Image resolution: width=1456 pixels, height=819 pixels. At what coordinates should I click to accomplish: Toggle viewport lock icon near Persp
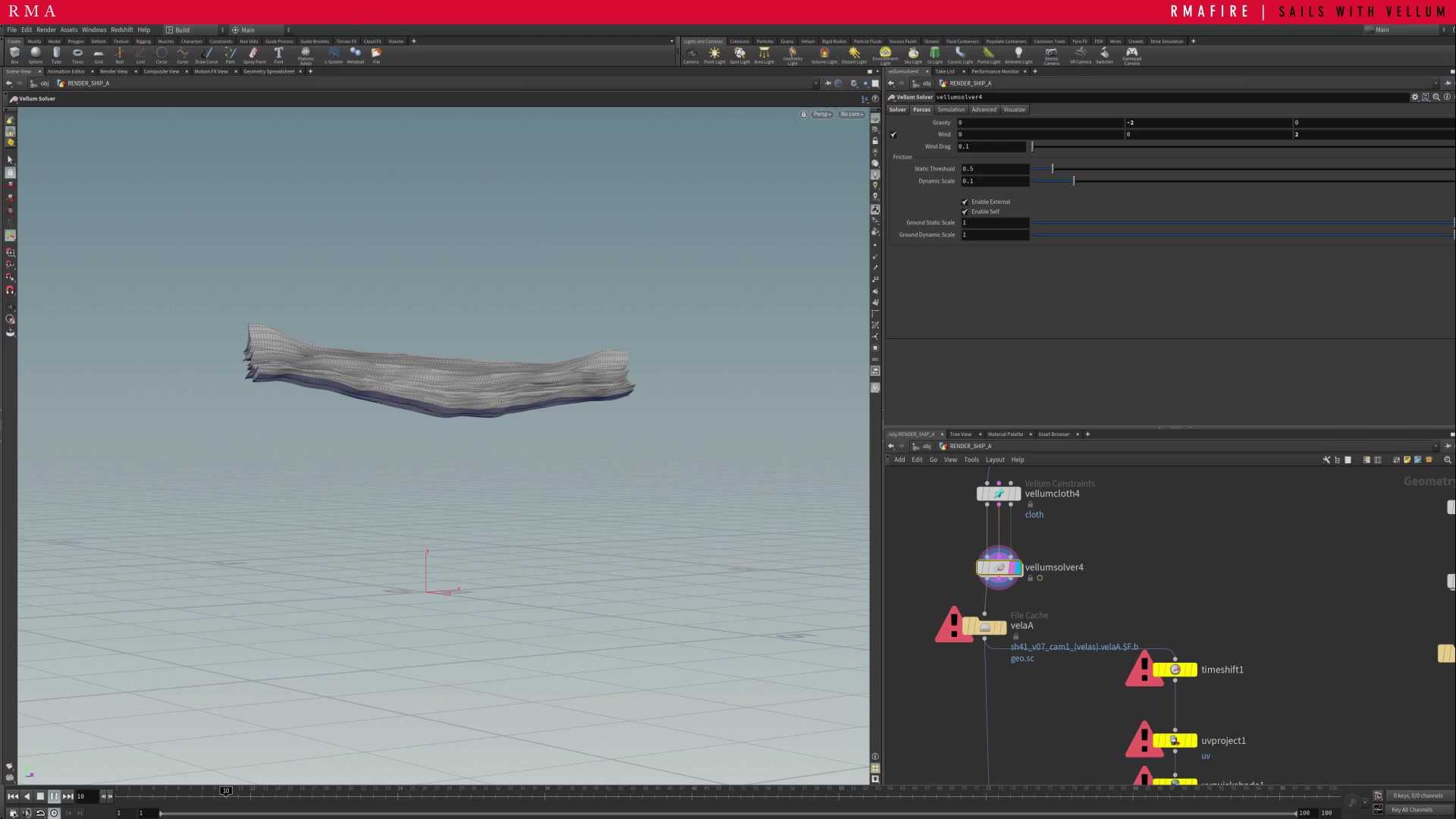(804, 115)
